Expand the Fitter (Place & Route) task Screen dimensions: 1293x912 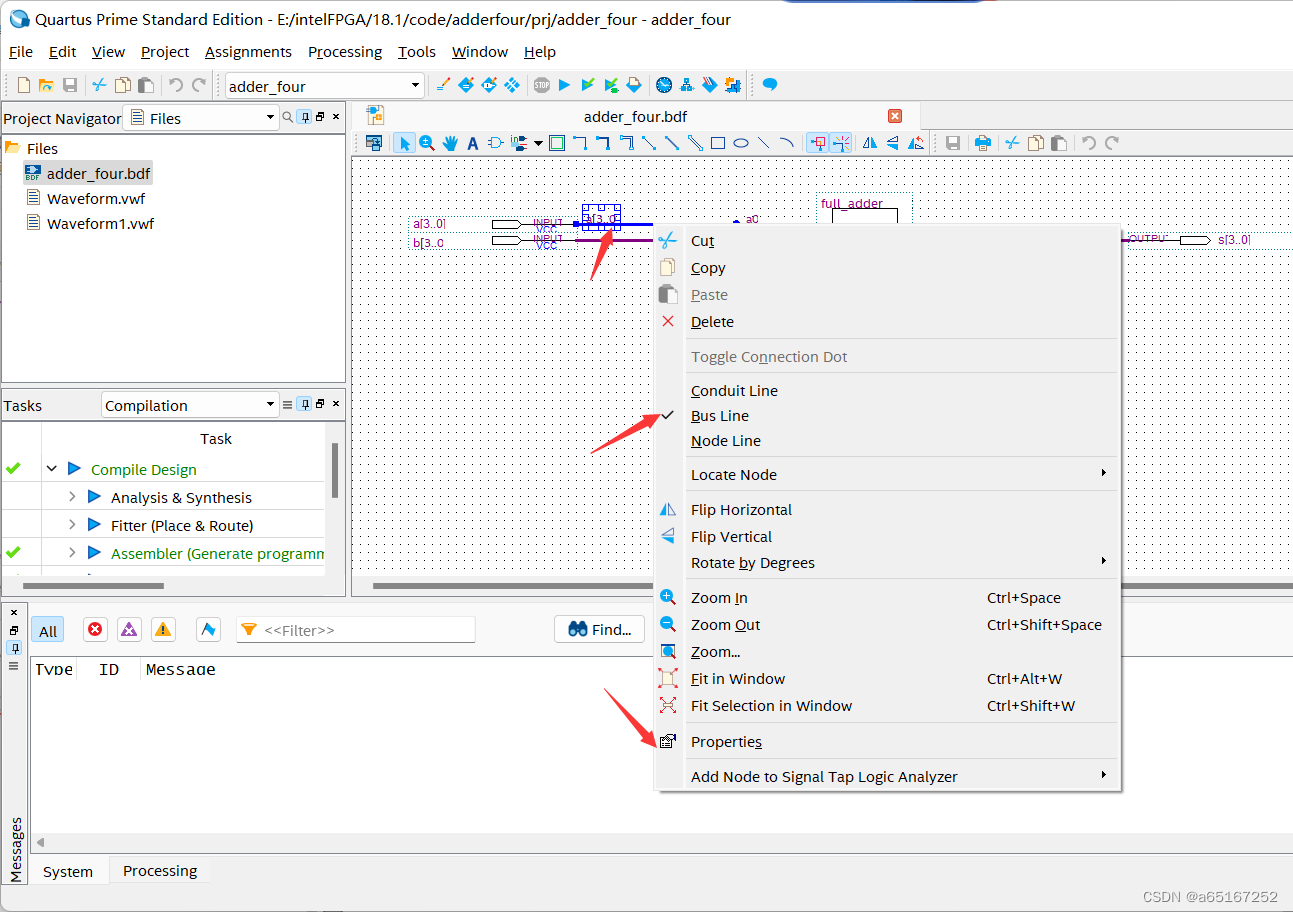point(72,525)
